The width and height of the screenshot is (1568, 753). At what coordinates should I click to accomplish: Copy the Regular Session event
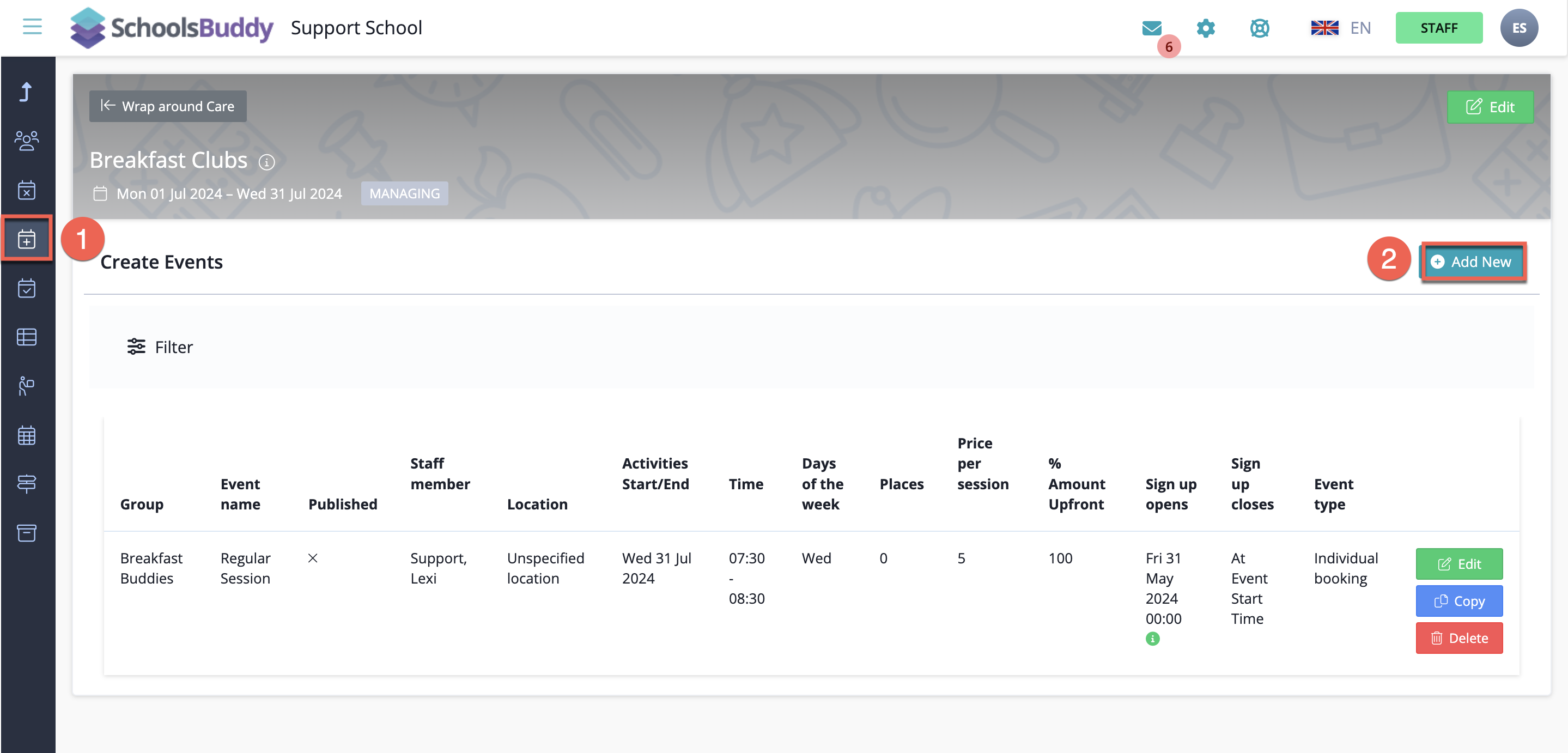click(1459, 602)
